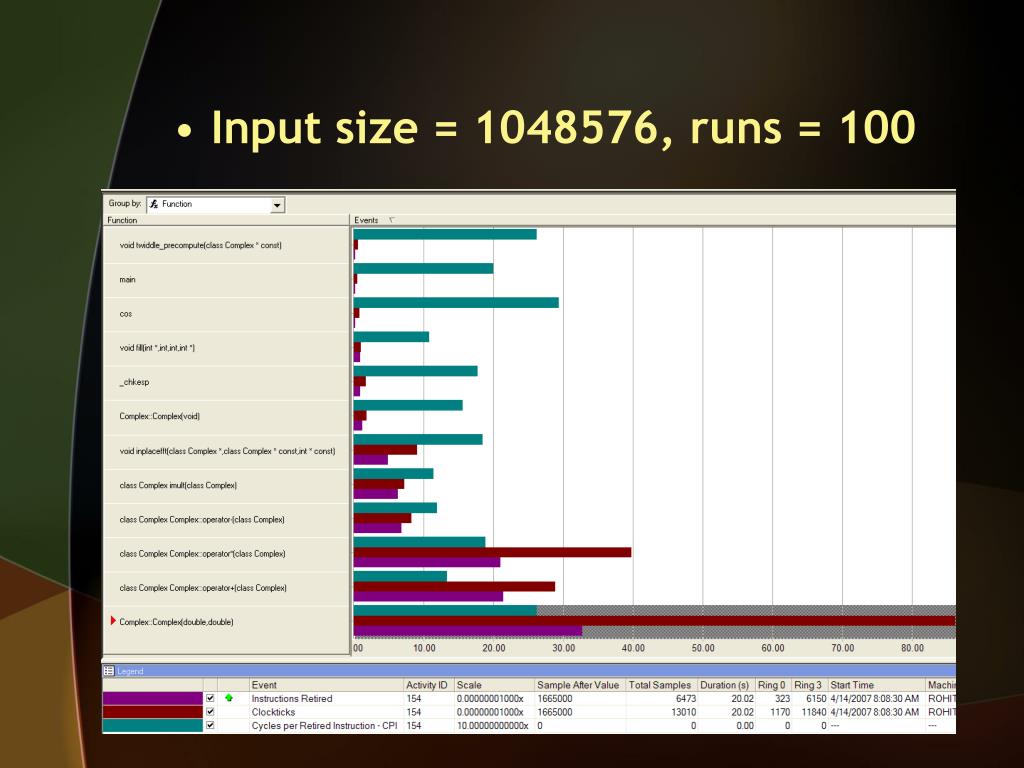Select the Complex::Complex(void) row
Viewport: 1024px width, 768px height.
[x=227, y=417]
